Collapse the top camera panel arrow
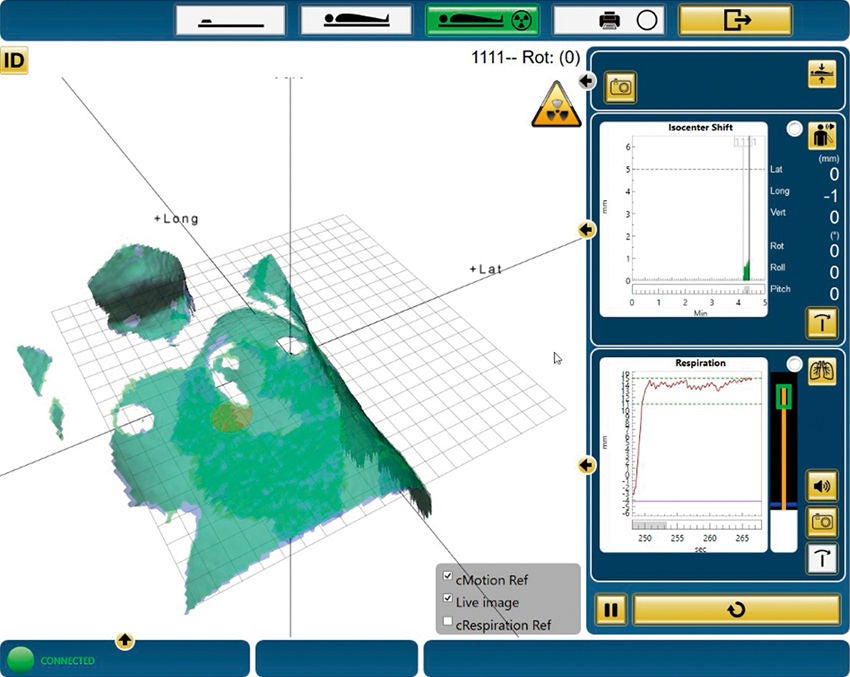The width and height of the screenshot is (850, 677). (587, 81)
